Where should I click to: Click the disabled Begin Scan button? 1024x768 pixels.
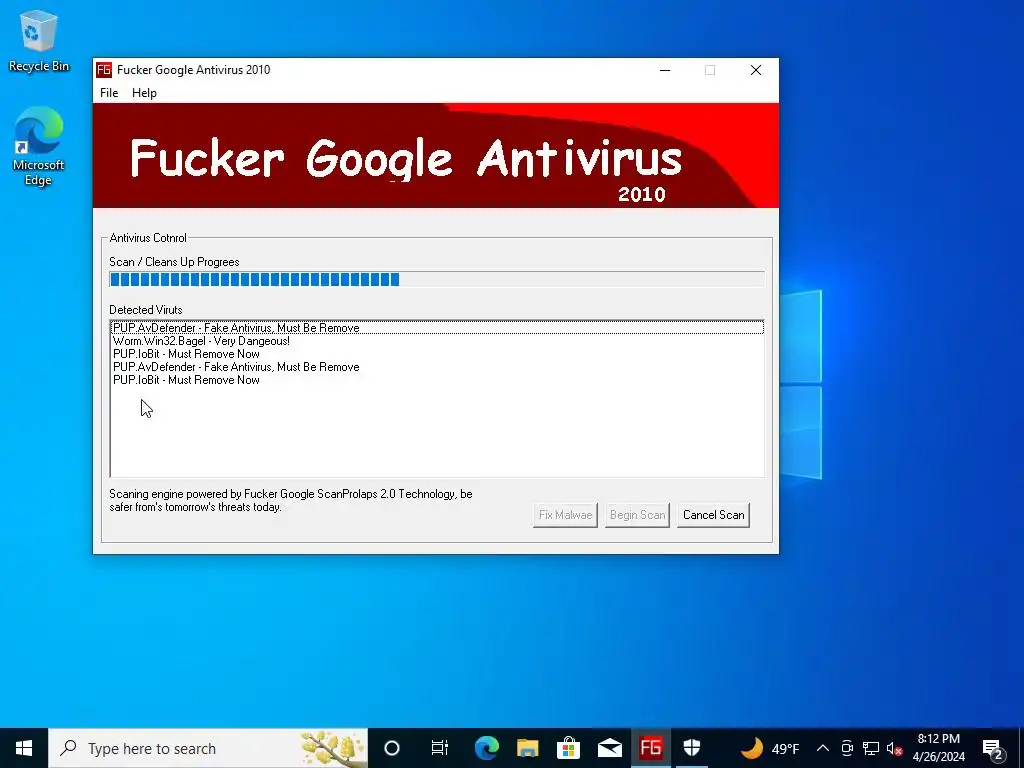pyautogui.click(x=637, y=515)
